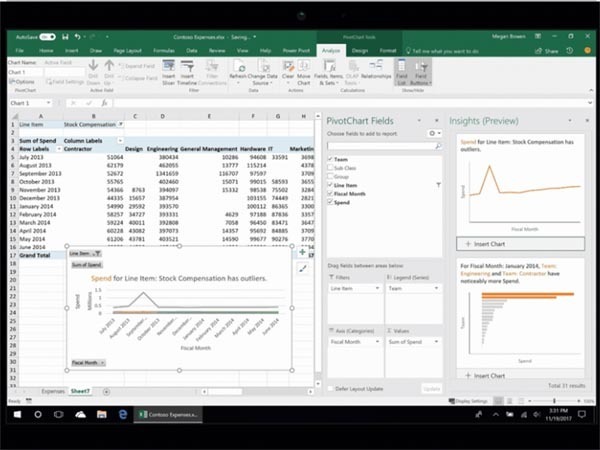Check the Group field checkbox

pos(330,176)
